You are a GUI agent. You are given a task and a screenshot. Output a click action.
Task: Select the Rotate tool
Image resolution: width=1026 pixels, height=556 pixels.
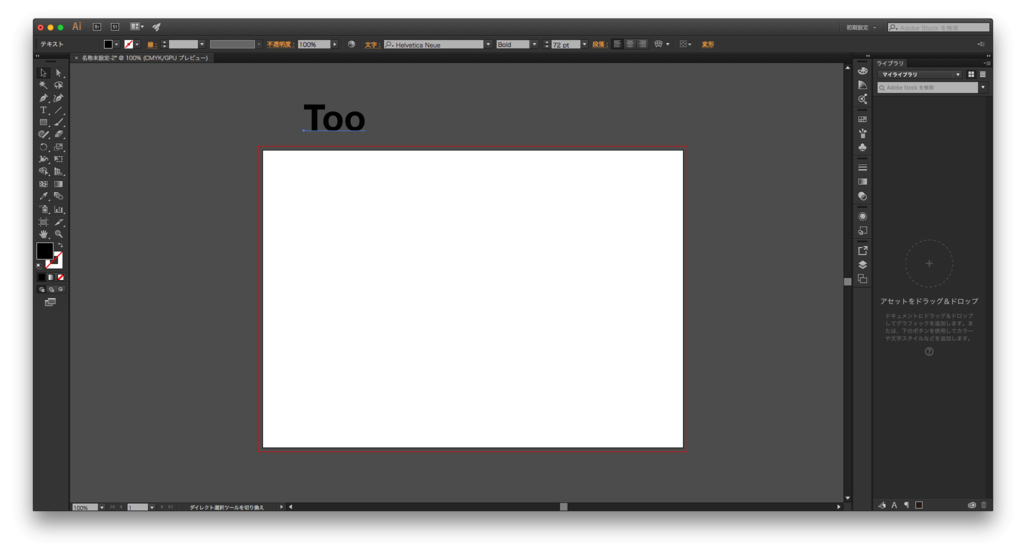[43, 147]
